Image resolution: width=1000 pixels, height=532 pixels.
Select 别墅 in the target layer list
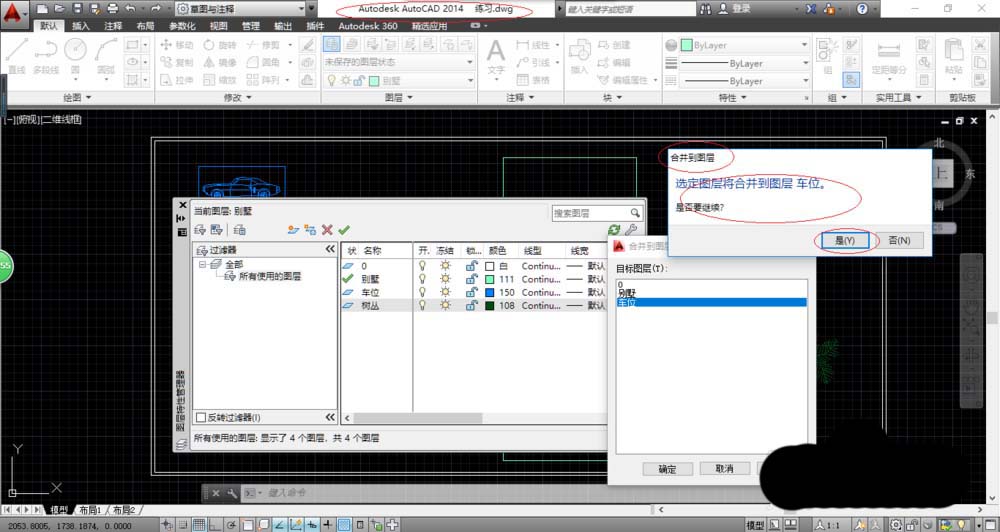click(x=712, y=293)
